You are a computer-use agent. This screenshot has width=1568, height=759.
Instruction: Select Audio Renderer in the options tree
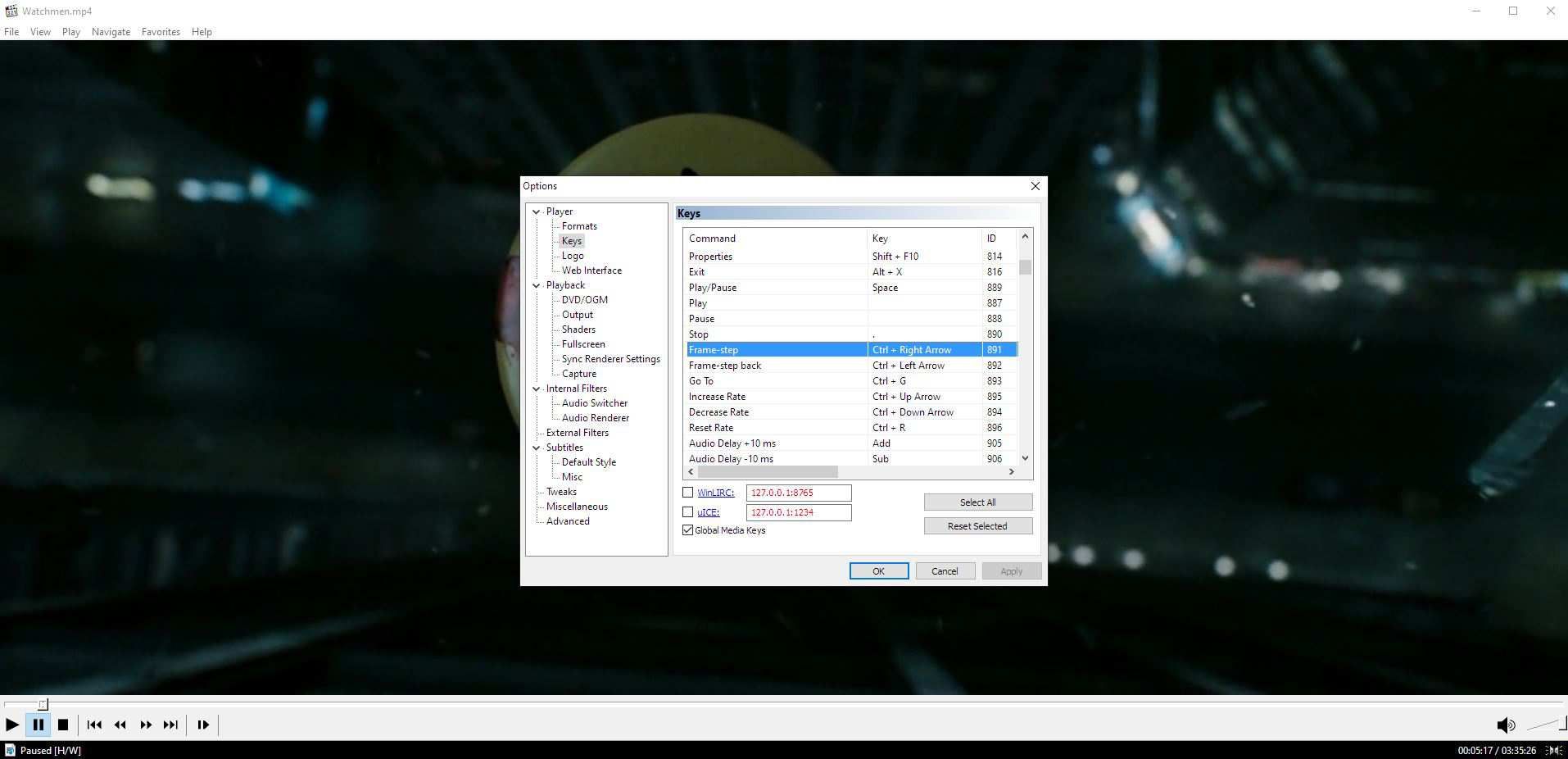(x=596, y=418)
